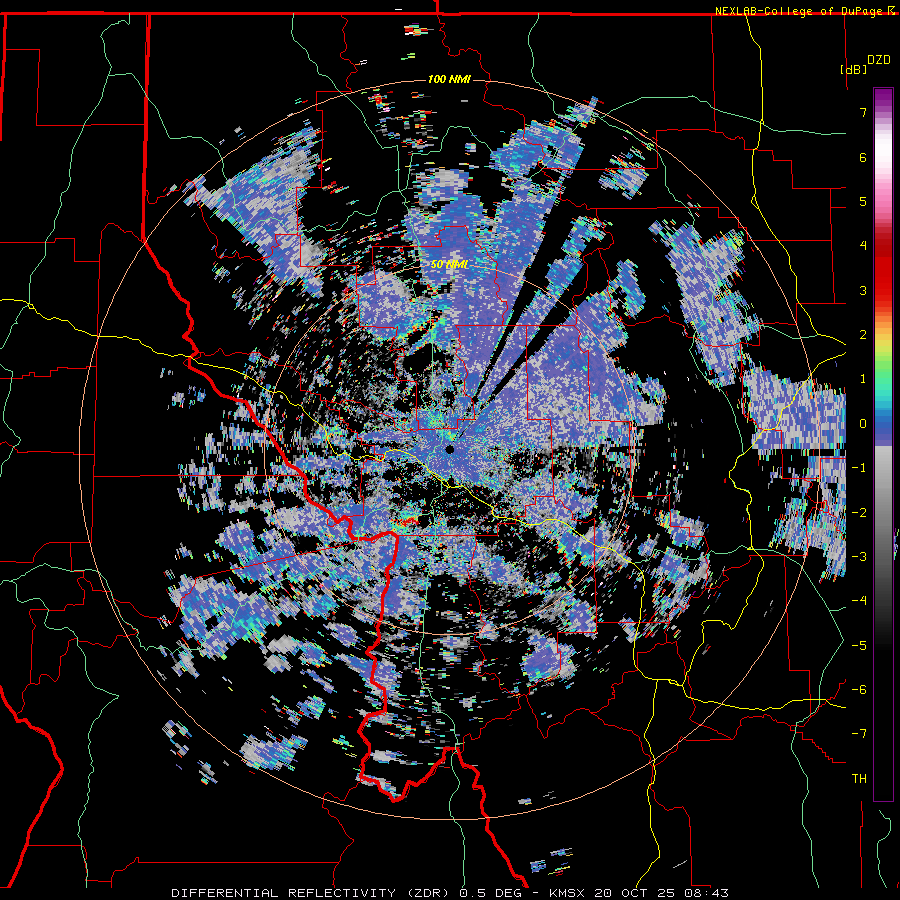Image resolution: width=900 pixels, height=900 pixels.
Task: Click the -2 value on color scale
Action: click(859, 512)
